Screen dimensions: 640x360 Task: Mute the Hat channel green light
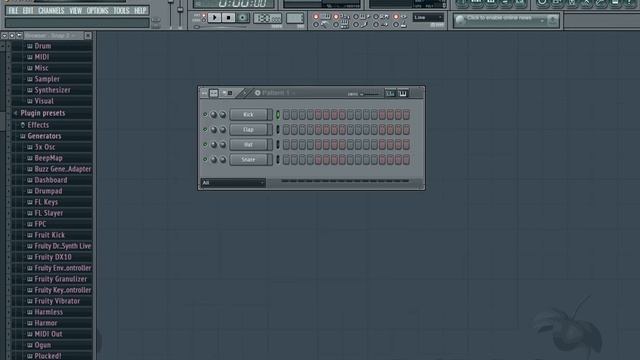point(205,144)
